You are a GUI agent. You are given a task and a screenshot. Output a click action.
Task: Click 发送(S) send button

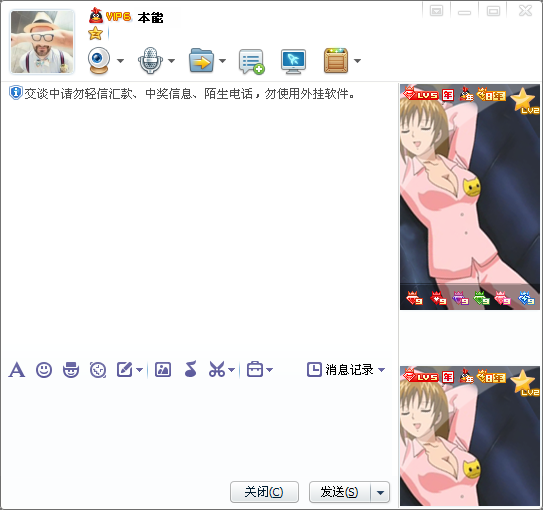coord(339,492)
